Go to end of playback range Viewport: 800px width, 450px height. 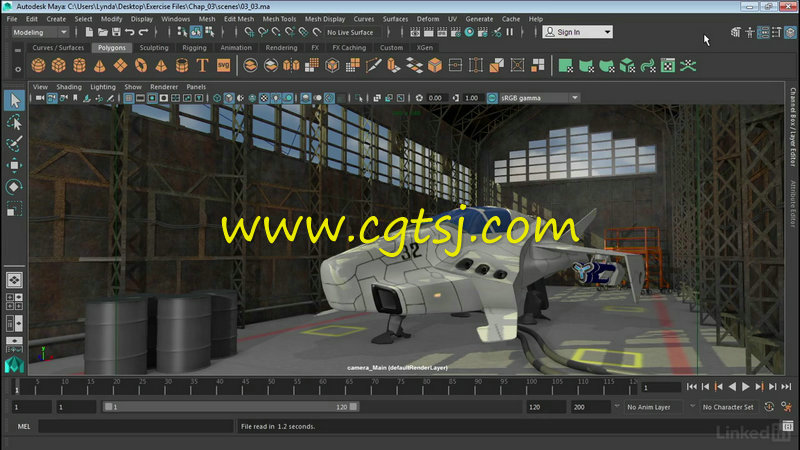tap(786, 387)
